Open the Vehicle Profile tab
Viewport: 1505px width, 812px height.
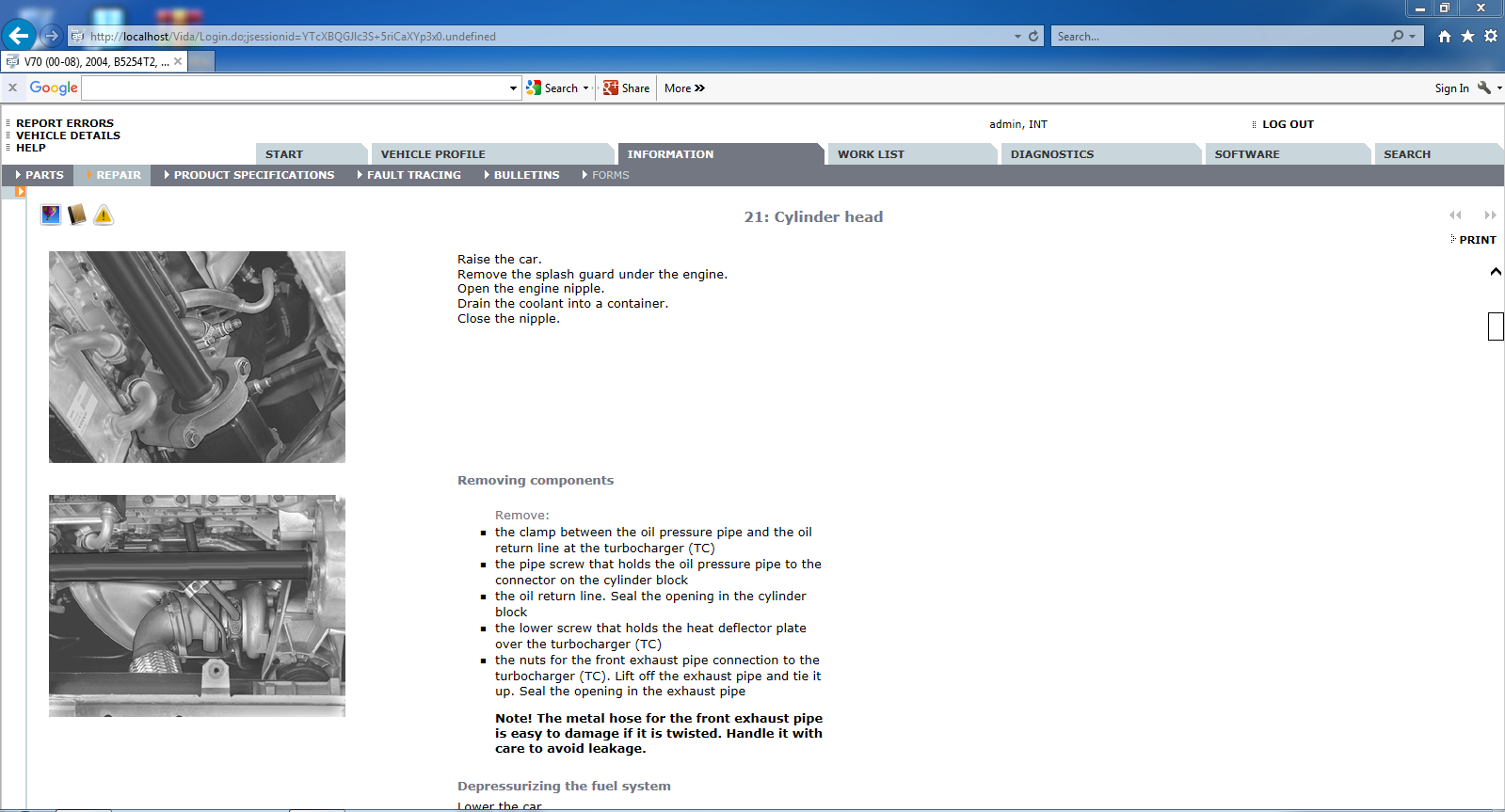pyautogui.click(x=433, y=154)
